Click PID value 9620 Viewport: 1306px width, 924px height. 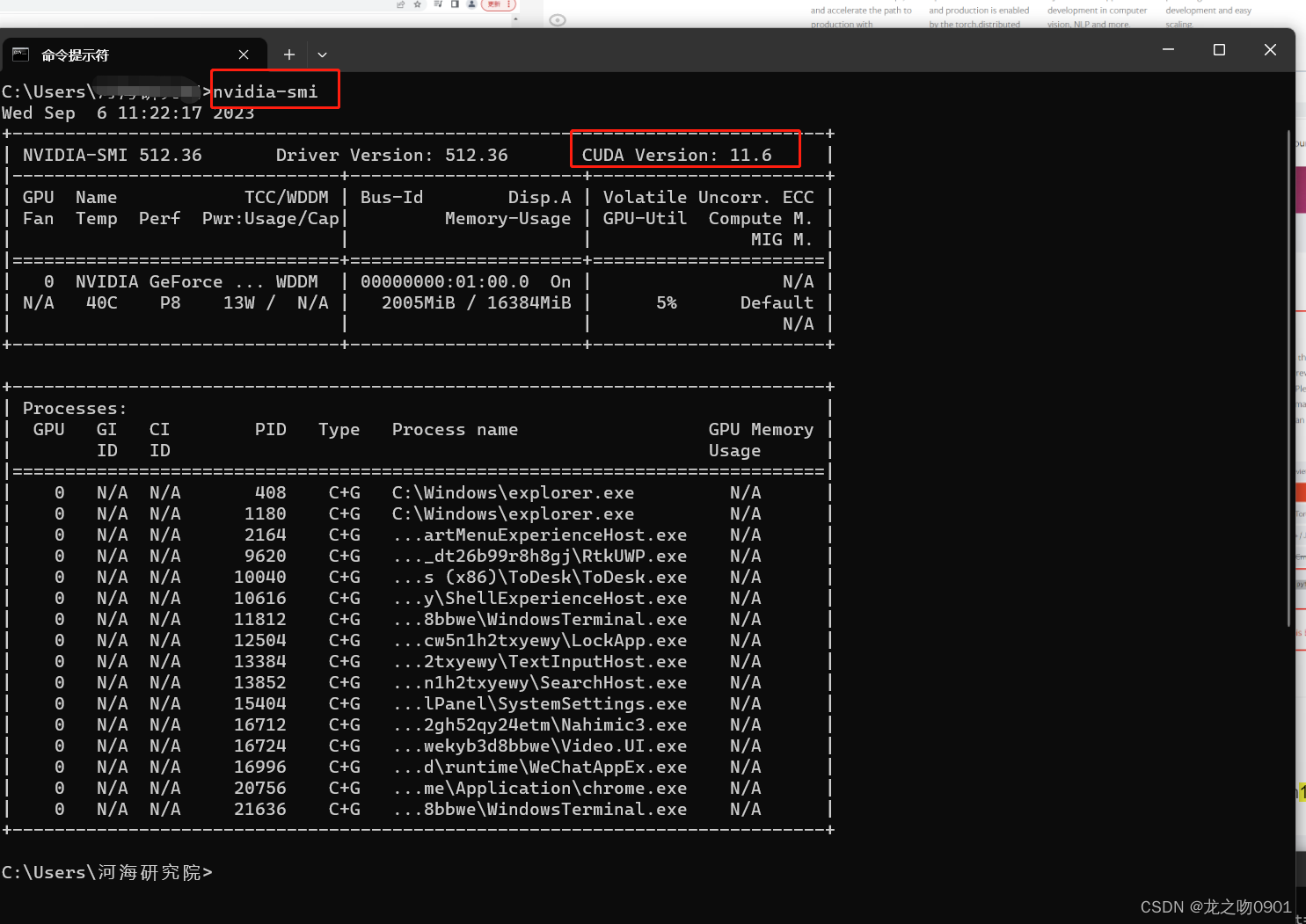click(265, 556)
